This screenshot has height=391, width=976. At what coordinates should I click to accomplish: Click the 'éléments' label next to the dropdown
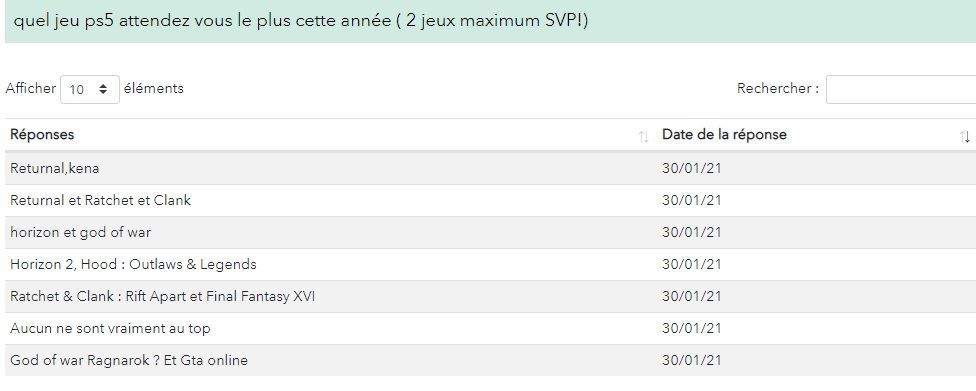pyautogui.click(x=153, y=88)
